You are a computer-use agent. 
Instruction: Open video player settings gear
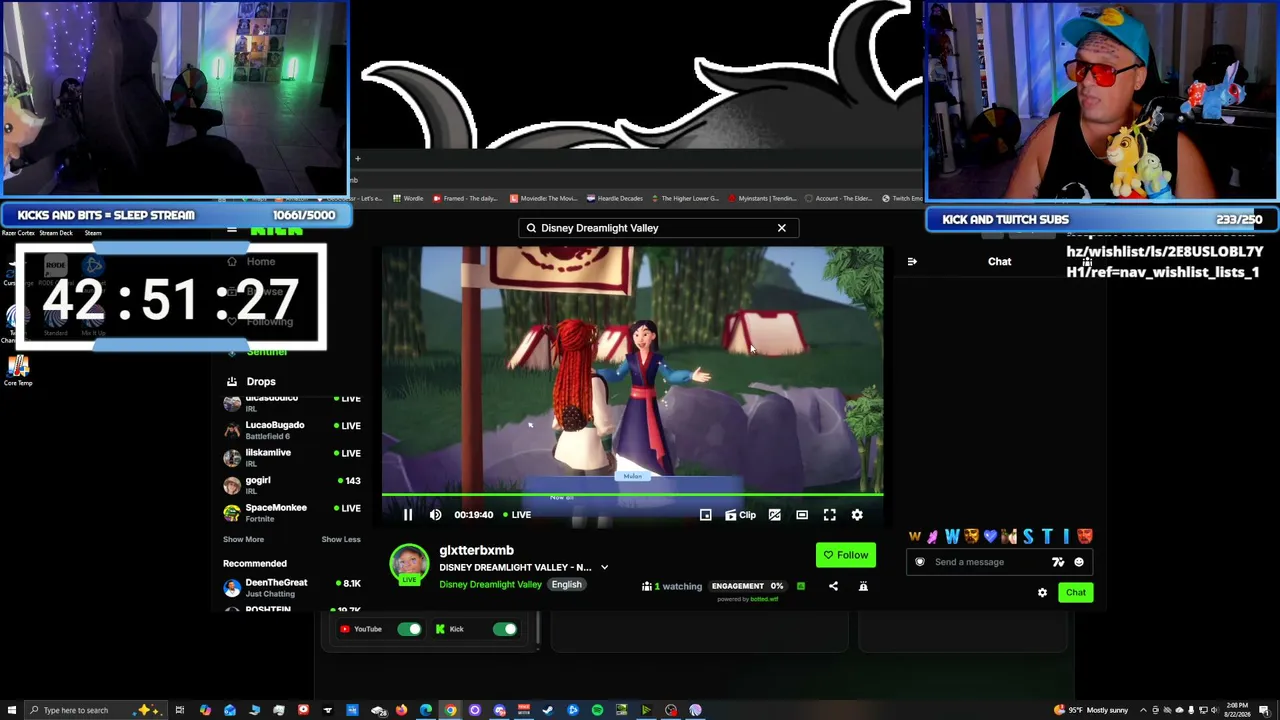coord(857,515)
